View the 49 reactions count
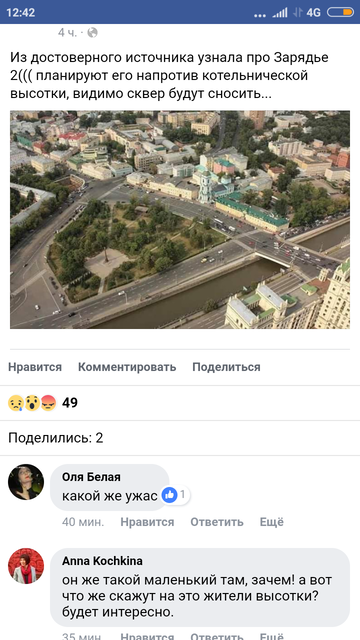360x640 pixels. (x=70, y=403)
